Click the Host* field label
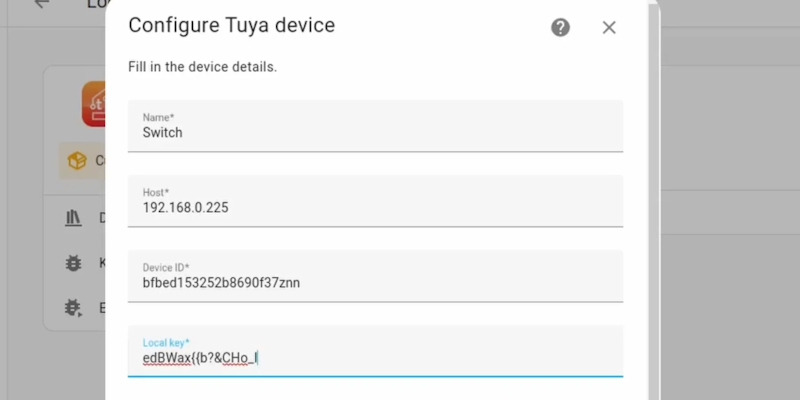800x400 pixels. pyautogui.click(x=156, y=192)
